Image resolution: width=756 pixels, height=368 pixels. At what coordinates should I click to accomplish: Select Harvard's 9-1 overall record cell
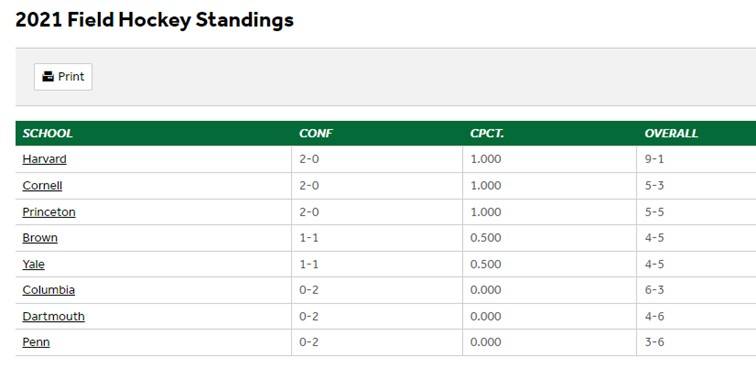click(696, 159)
